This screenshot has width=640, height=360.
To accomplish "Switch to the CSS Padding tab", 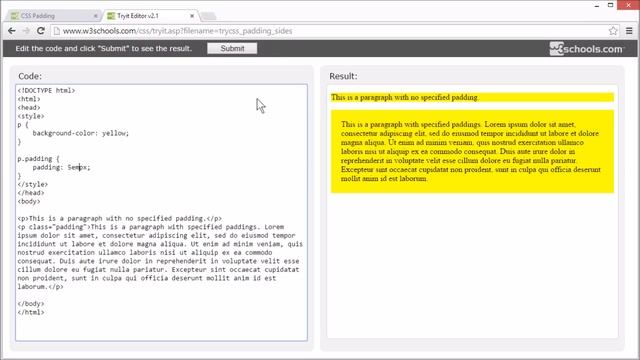I will (53, 16).
